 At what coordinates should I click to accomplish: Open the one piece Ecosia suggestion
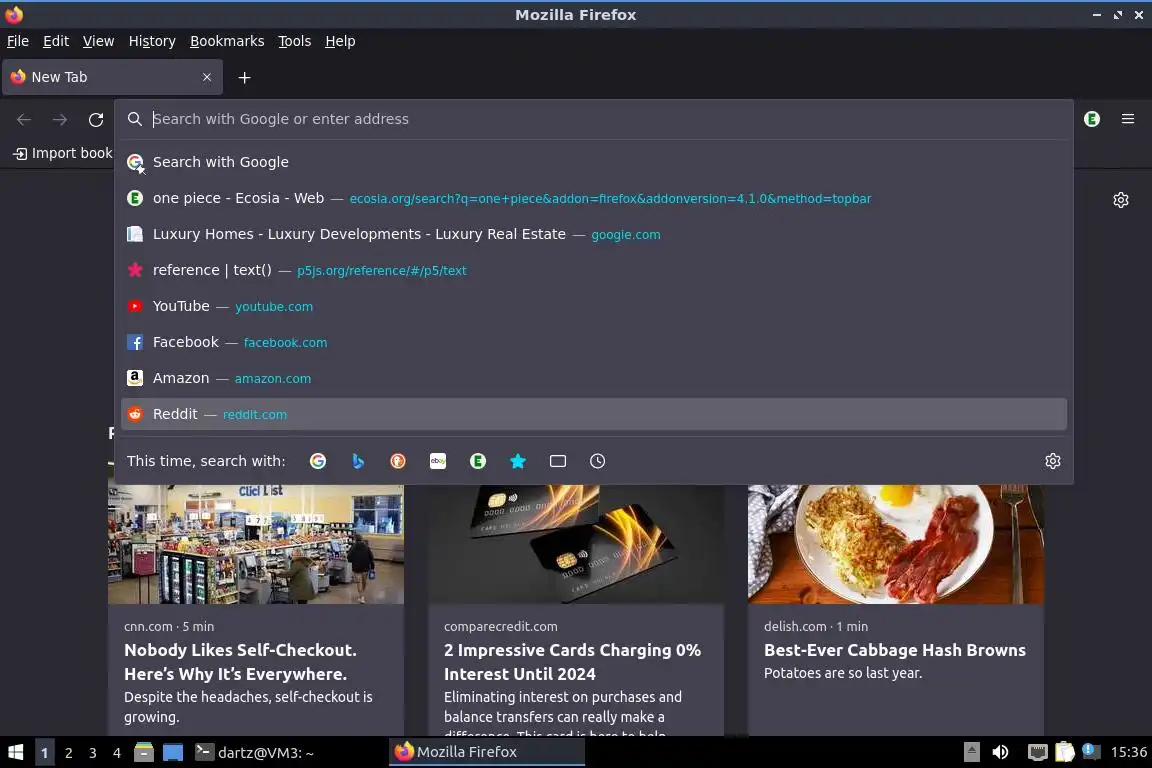pyautogui.click(x=594, y=198)
